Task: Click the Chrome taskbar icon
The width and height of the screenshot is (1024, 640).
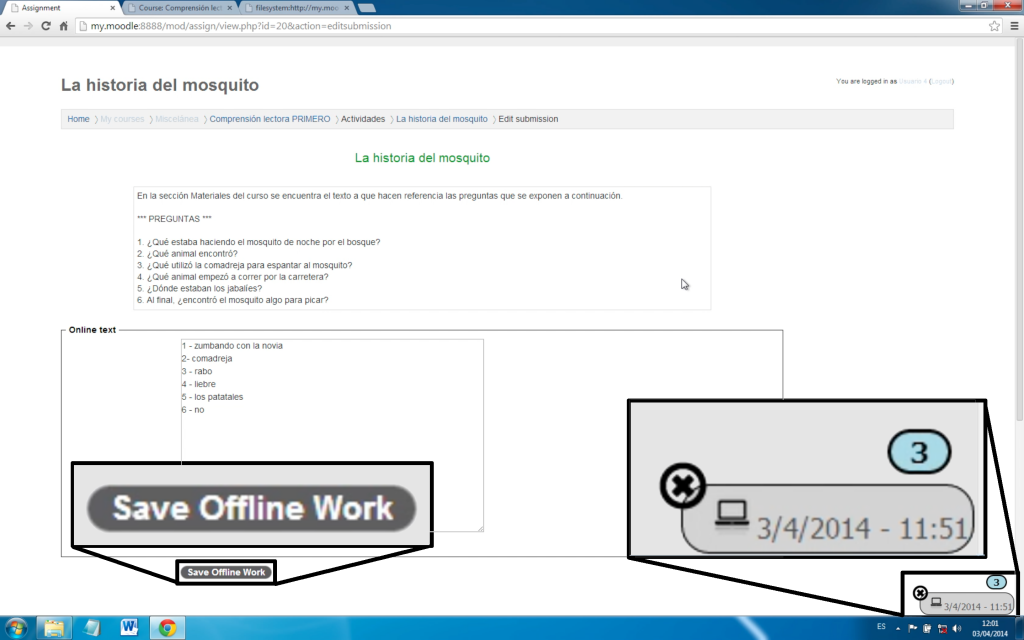Action: point(167,628)
